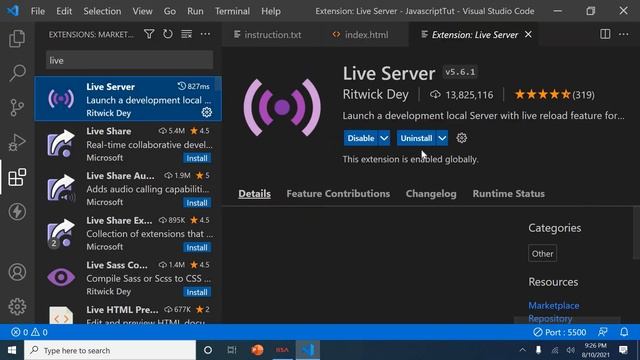Open errors and warnings in status bar

click(x=29, y=332)
